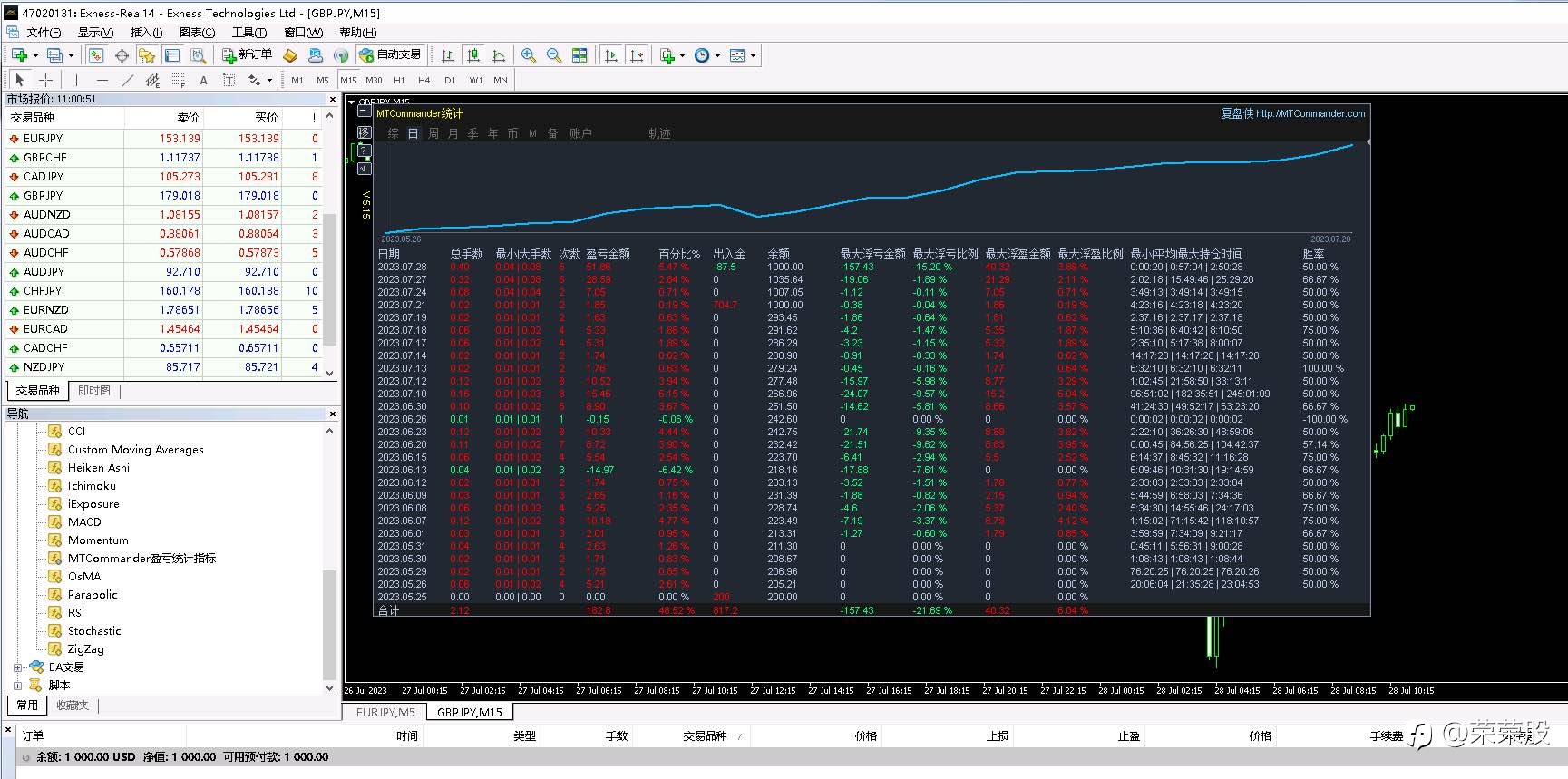Switch to M30 timeframe

click(x=374, y=80)
